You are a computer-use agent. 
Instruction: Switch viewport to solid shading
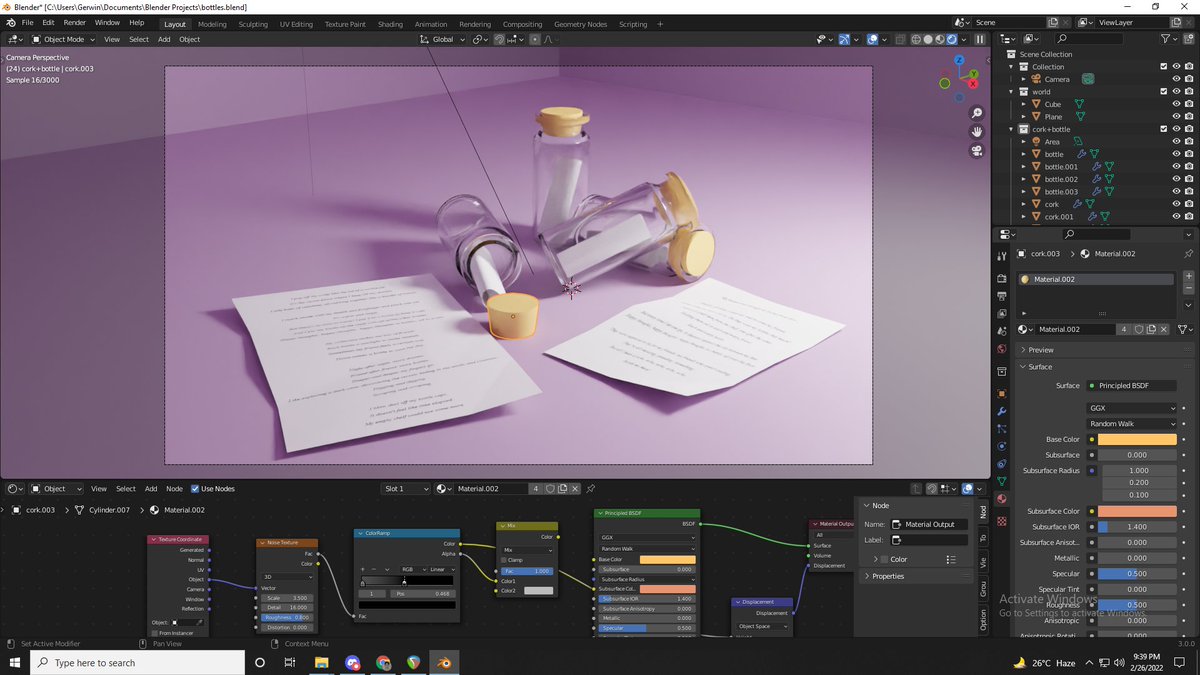coord(928,39)
